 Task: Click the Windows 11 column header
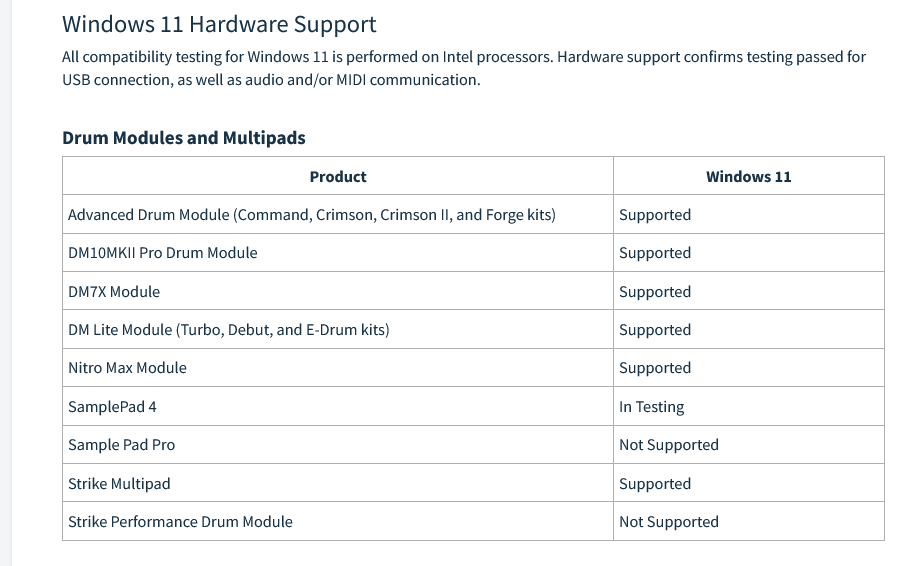[x=748, y=177]
